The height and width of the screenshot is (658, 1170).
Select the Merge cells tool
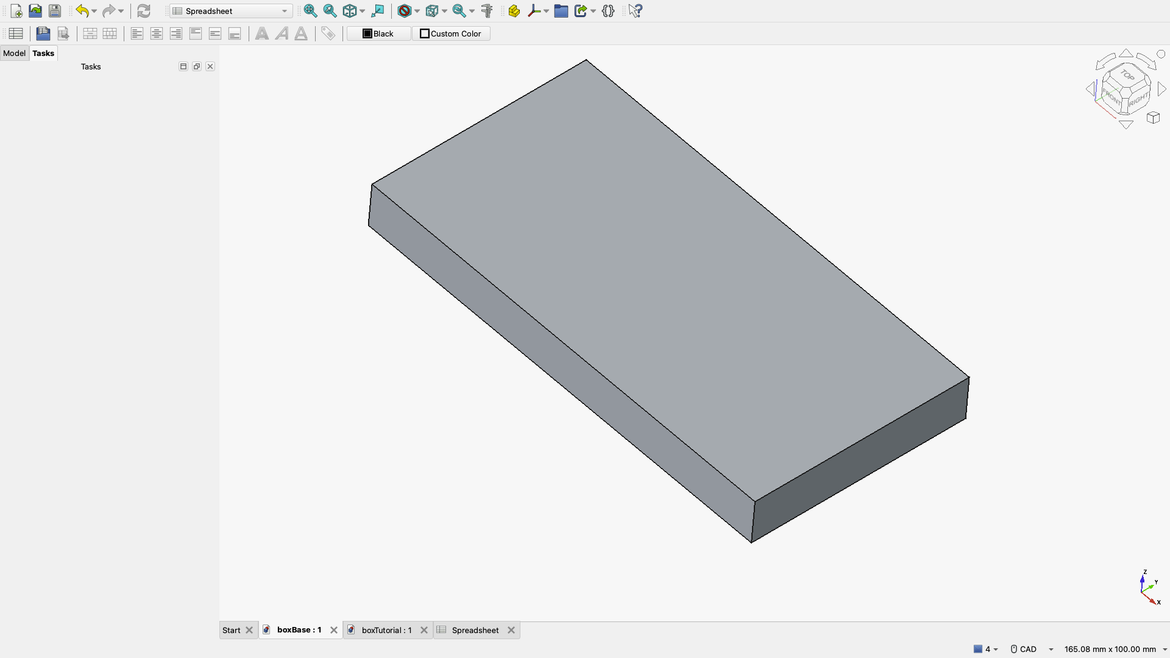89,33
